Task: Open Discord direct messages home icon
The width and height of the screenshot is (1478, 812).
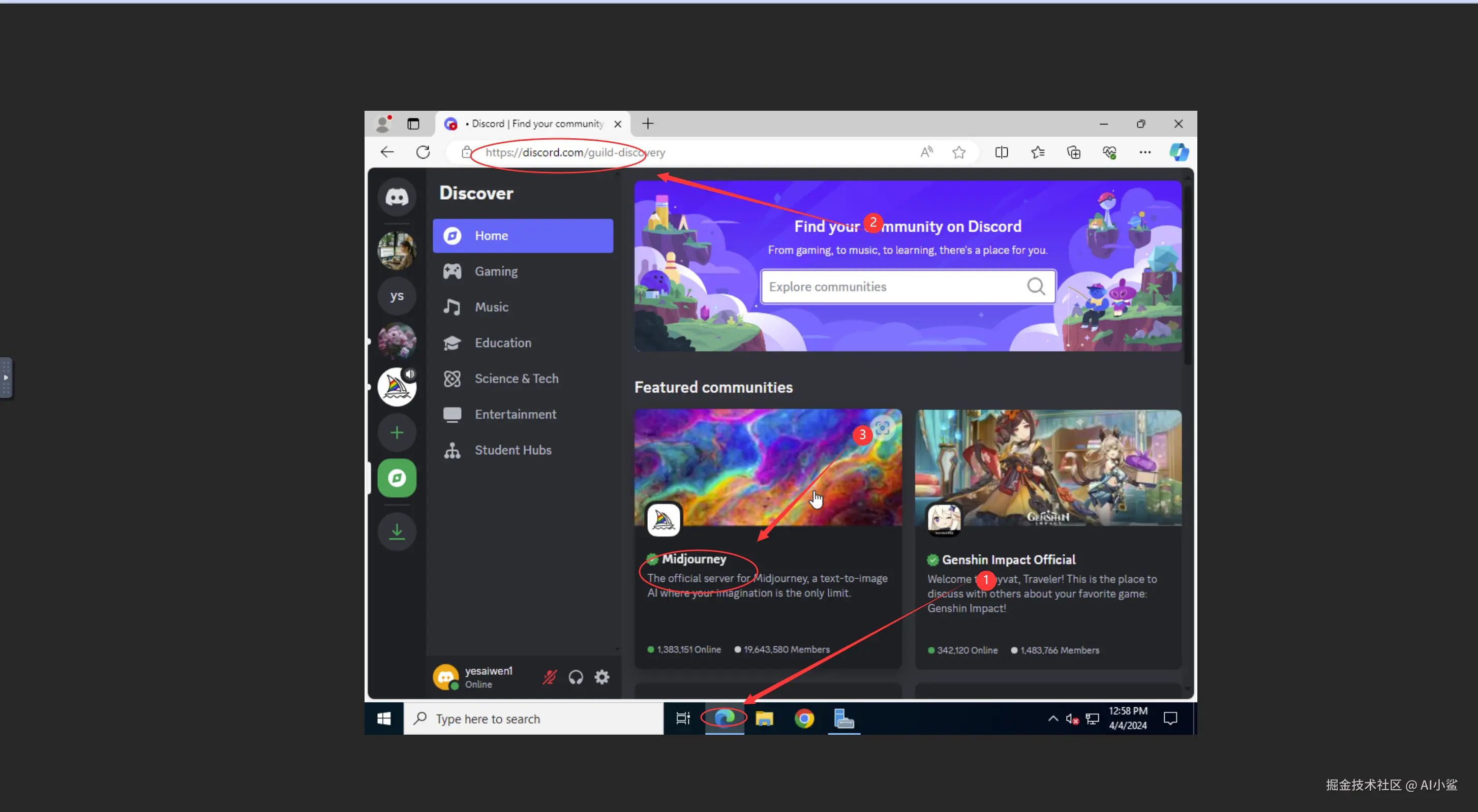Action: click(x=397, y=197)
